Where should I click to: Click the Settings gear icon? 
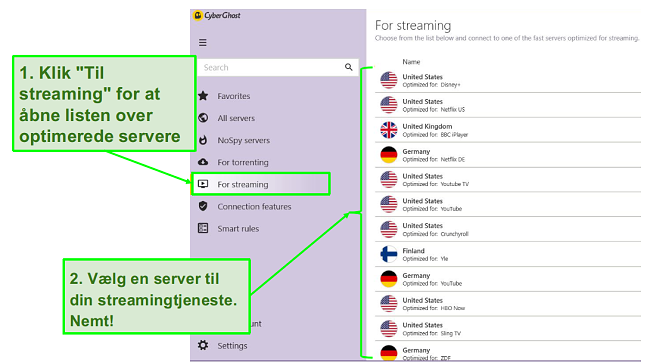click(x=203, y=345)
